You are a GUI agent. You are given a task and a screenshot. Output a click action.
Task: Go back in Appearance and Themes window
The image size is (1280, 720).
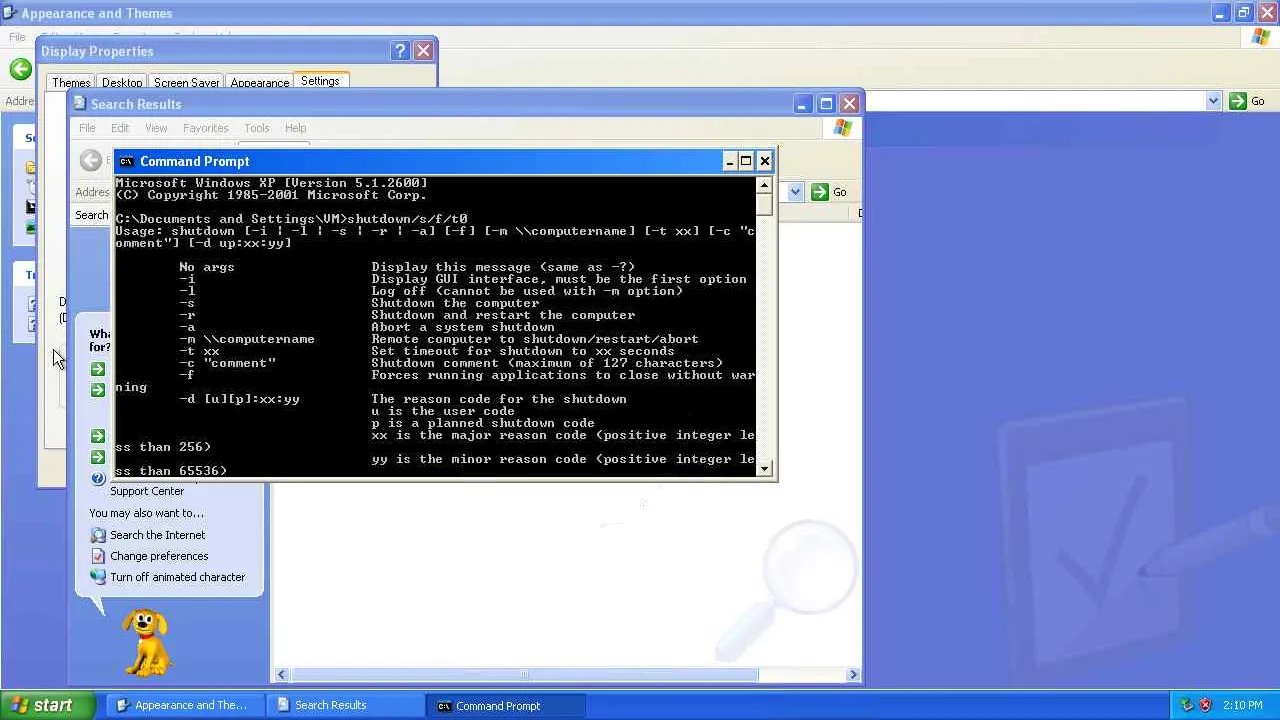coord(20,68)
